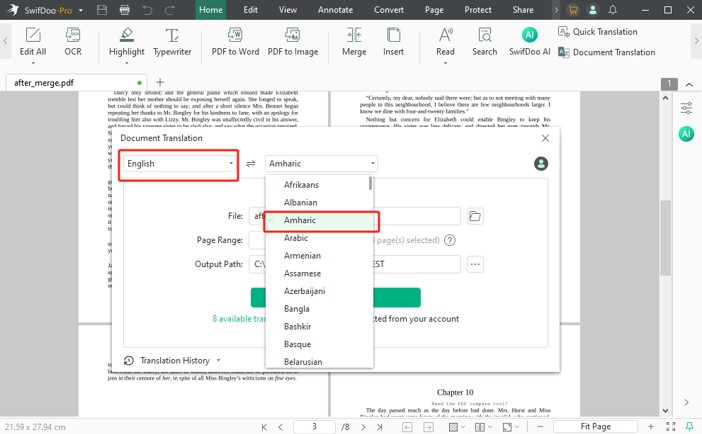Zoom out with the minus button

coord(540,427)
